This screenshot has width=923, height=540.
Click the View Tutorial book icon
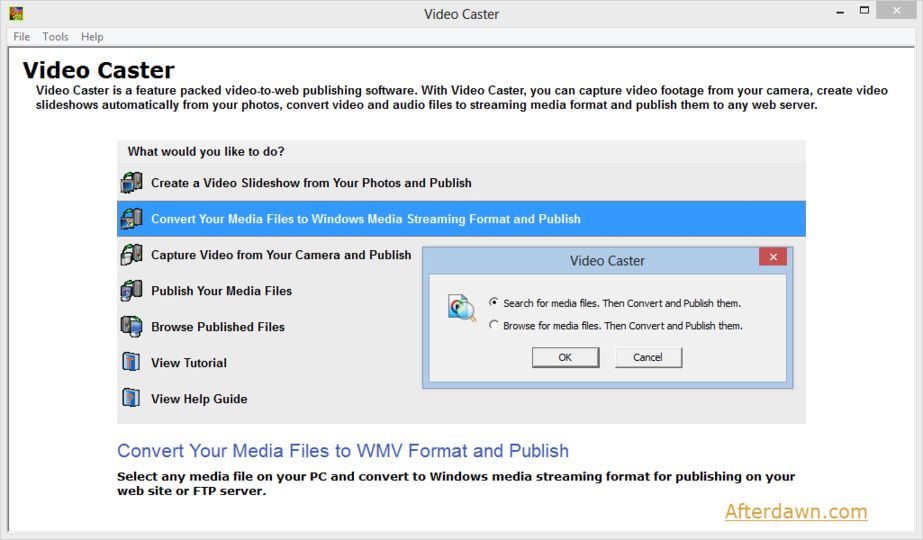click(x=131, y=362)
